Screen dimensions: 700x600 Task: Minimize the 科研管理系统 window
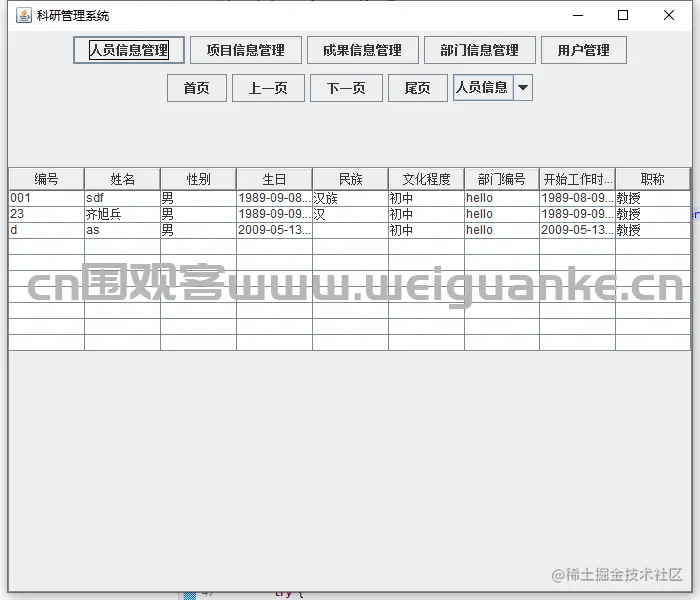[578, 16]
